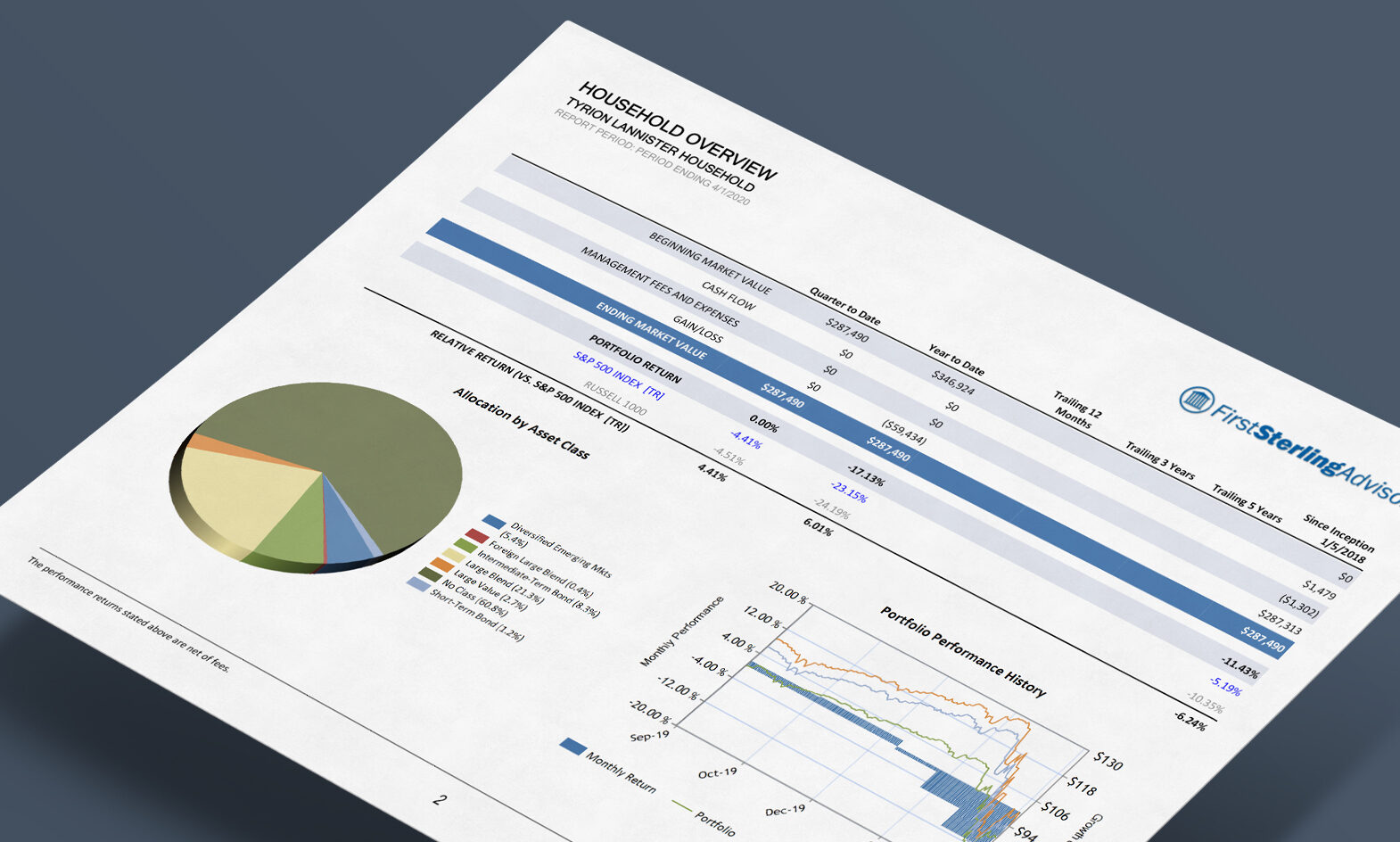Screen dimensions: 1400x842
Task: Click the RELATIVE RETURN (VS. S&P 500 INDEX) label
Action: pyautogui.click(x=530, y=381)
